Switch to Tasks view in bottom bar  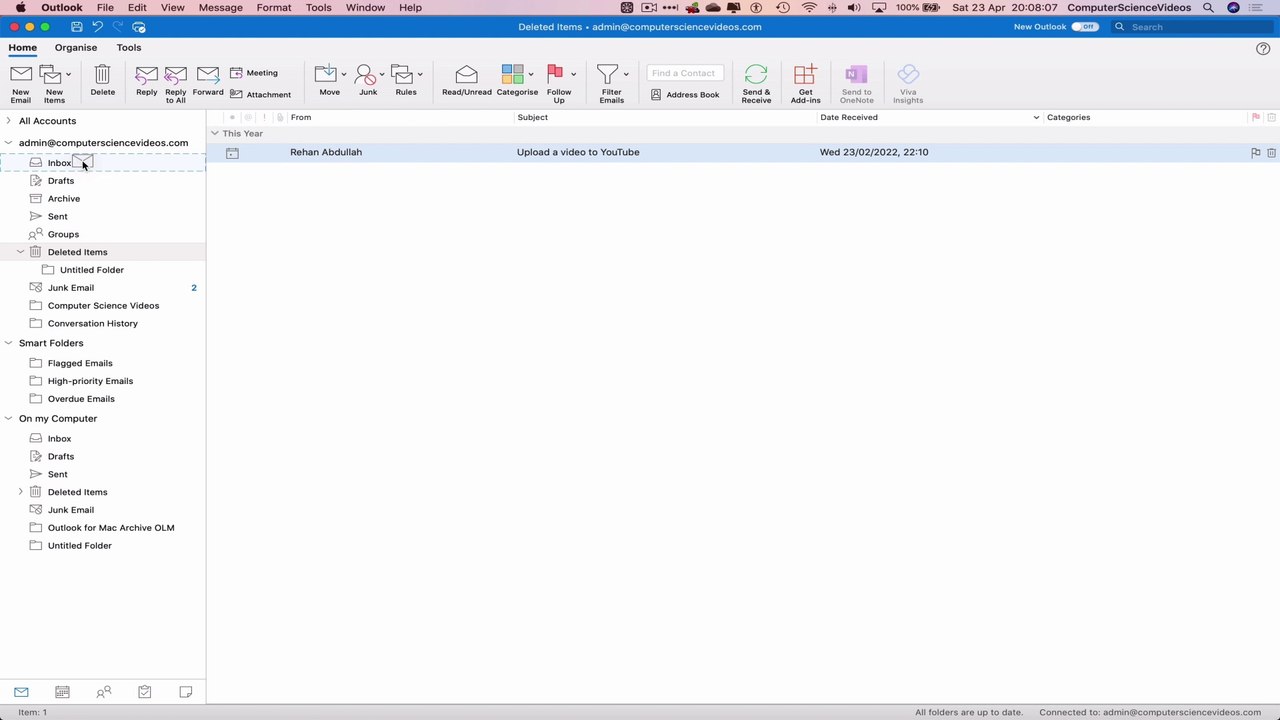(144, 692)
